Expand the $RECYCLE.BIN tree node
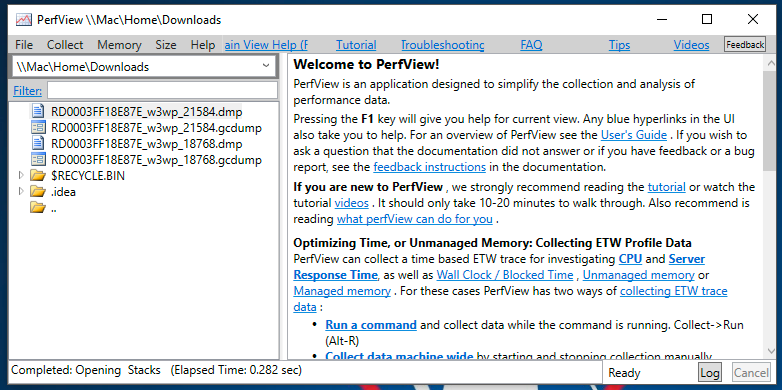Viewport: 782px width, 390px height. (x=20, y=176)
